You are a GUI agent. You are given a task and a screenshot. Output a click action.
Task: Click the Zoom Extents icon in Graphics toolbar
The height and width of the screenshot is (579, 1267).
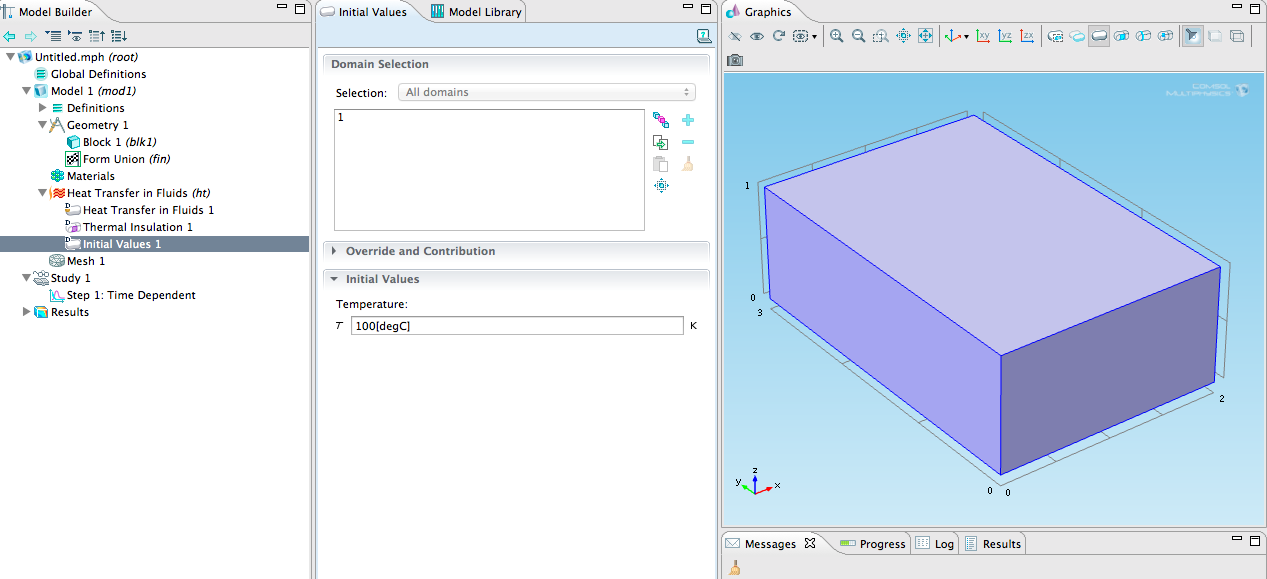925,36
